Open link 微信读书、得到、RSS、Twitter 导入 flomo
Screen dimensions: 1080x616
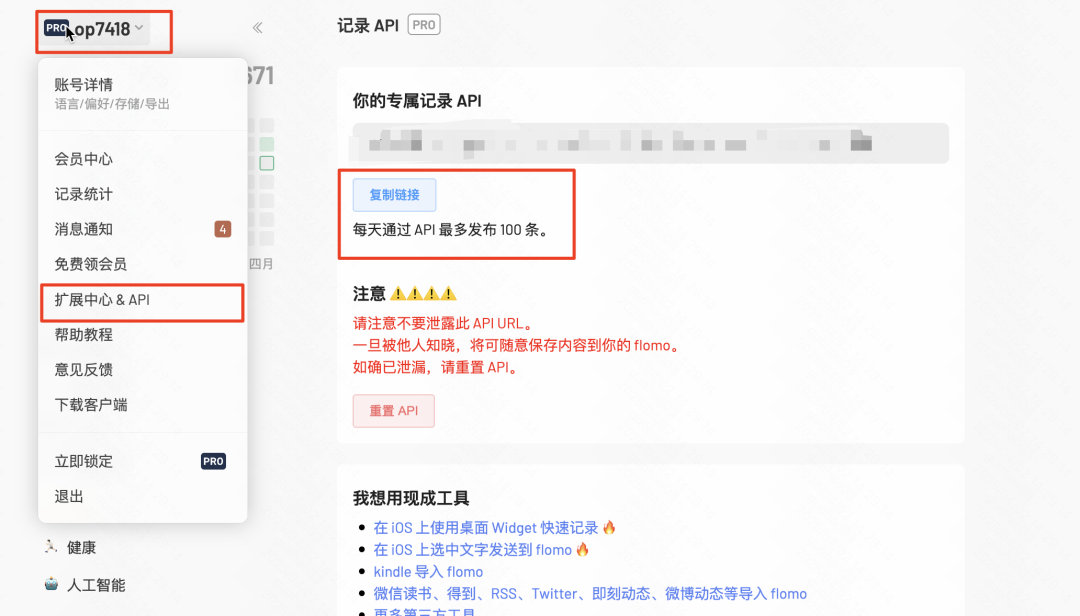tap(590, 594)
